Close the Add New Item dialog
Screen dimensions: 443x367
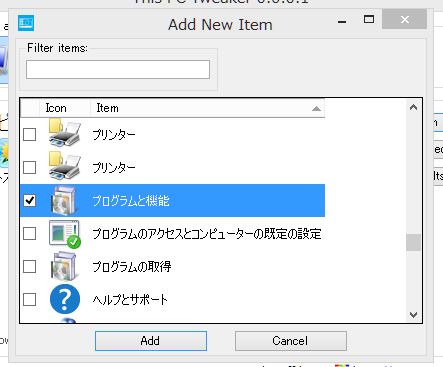[404, 19]
